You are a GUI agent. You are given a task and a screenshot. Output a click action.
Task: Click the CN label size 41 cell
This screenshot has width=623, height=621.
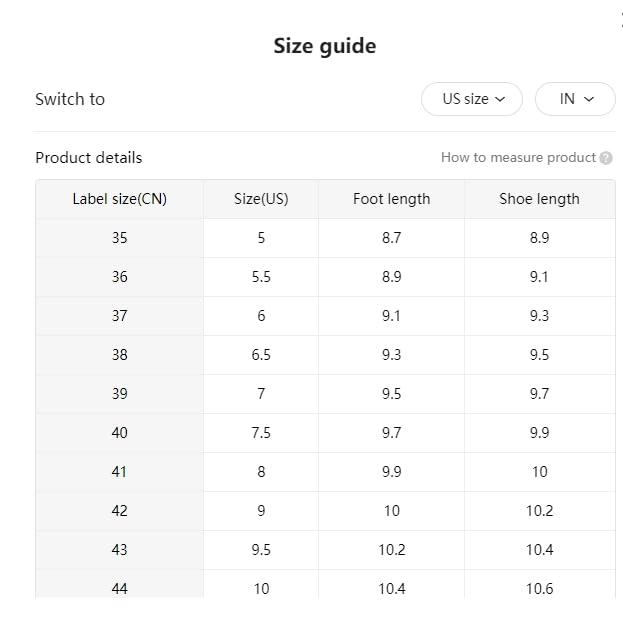120,472
